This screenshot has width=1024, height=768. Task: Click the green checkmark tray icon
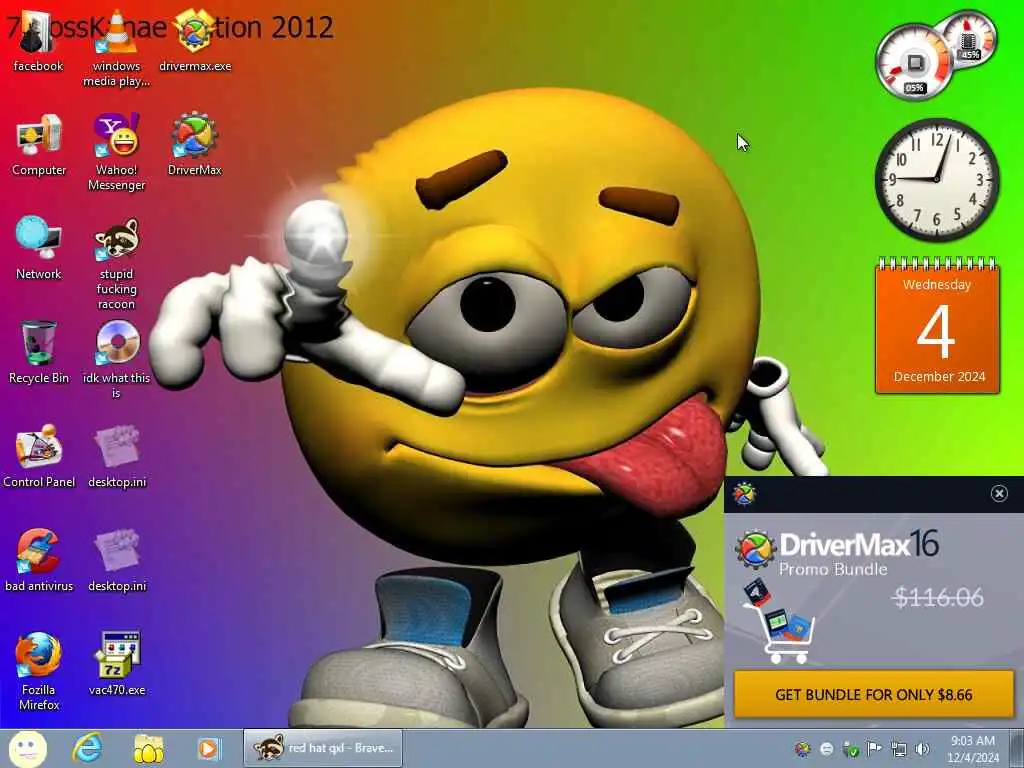pos(850,749)
